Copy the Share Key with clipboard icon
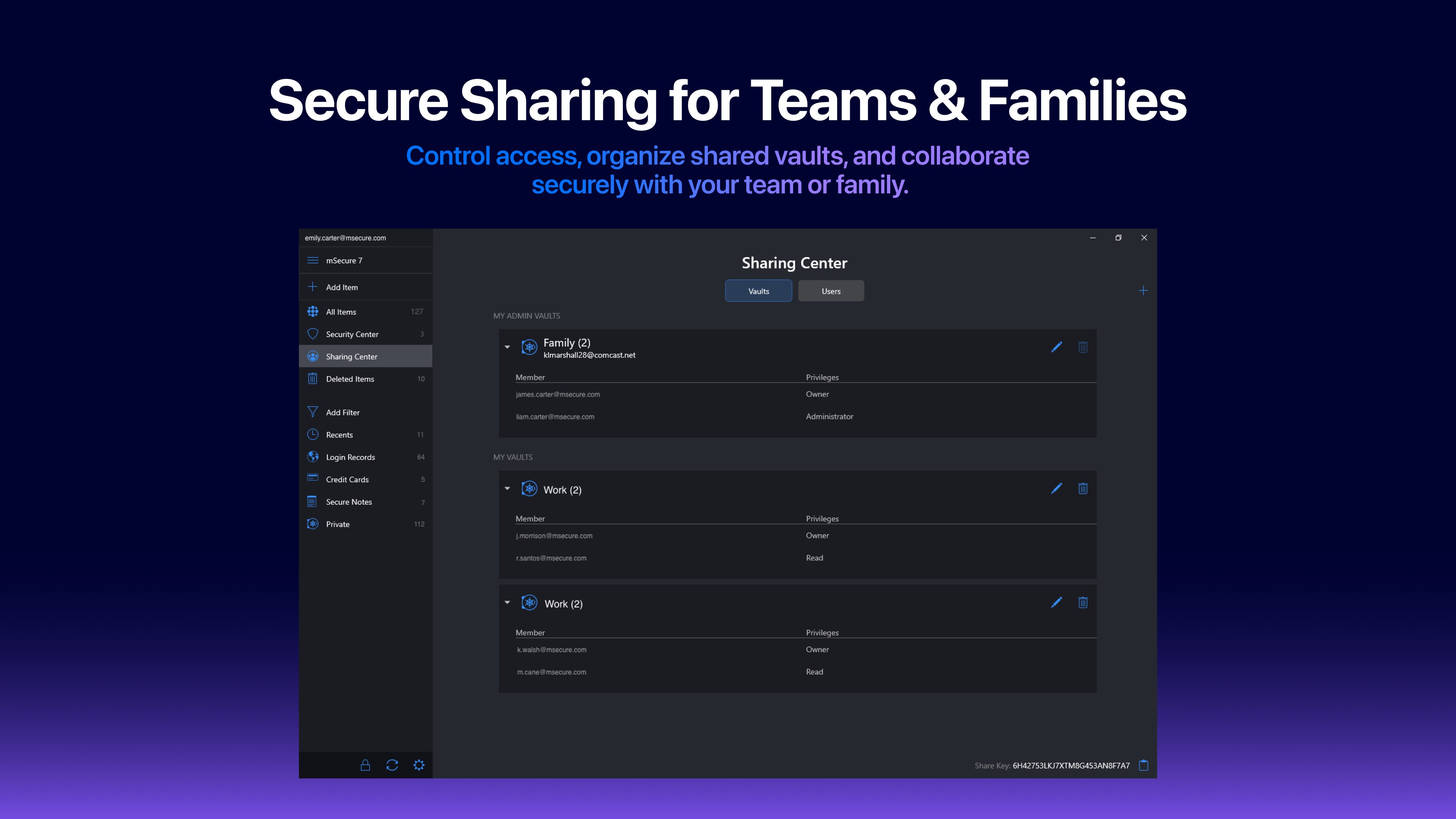Image resolution: width=1456 pixels, height=819 pixels. click(x=1144, y=765)
